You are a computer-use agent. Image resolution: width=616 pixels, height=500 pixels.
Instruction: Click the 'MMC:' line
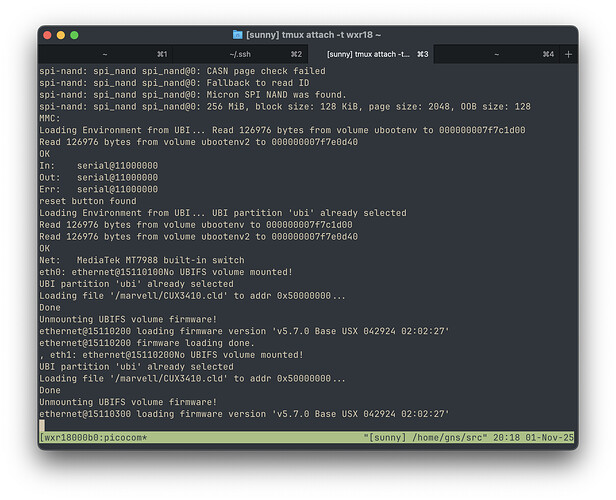50,118
